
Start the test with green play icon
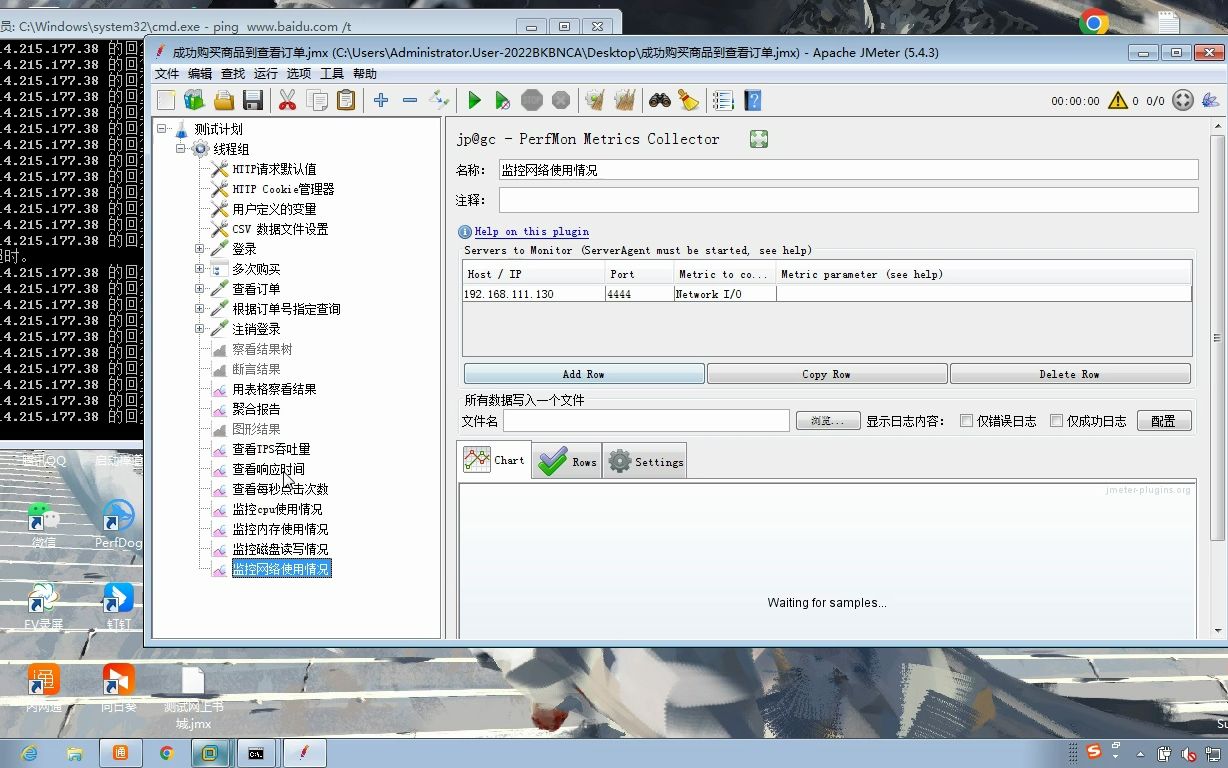tap(474, 100)
